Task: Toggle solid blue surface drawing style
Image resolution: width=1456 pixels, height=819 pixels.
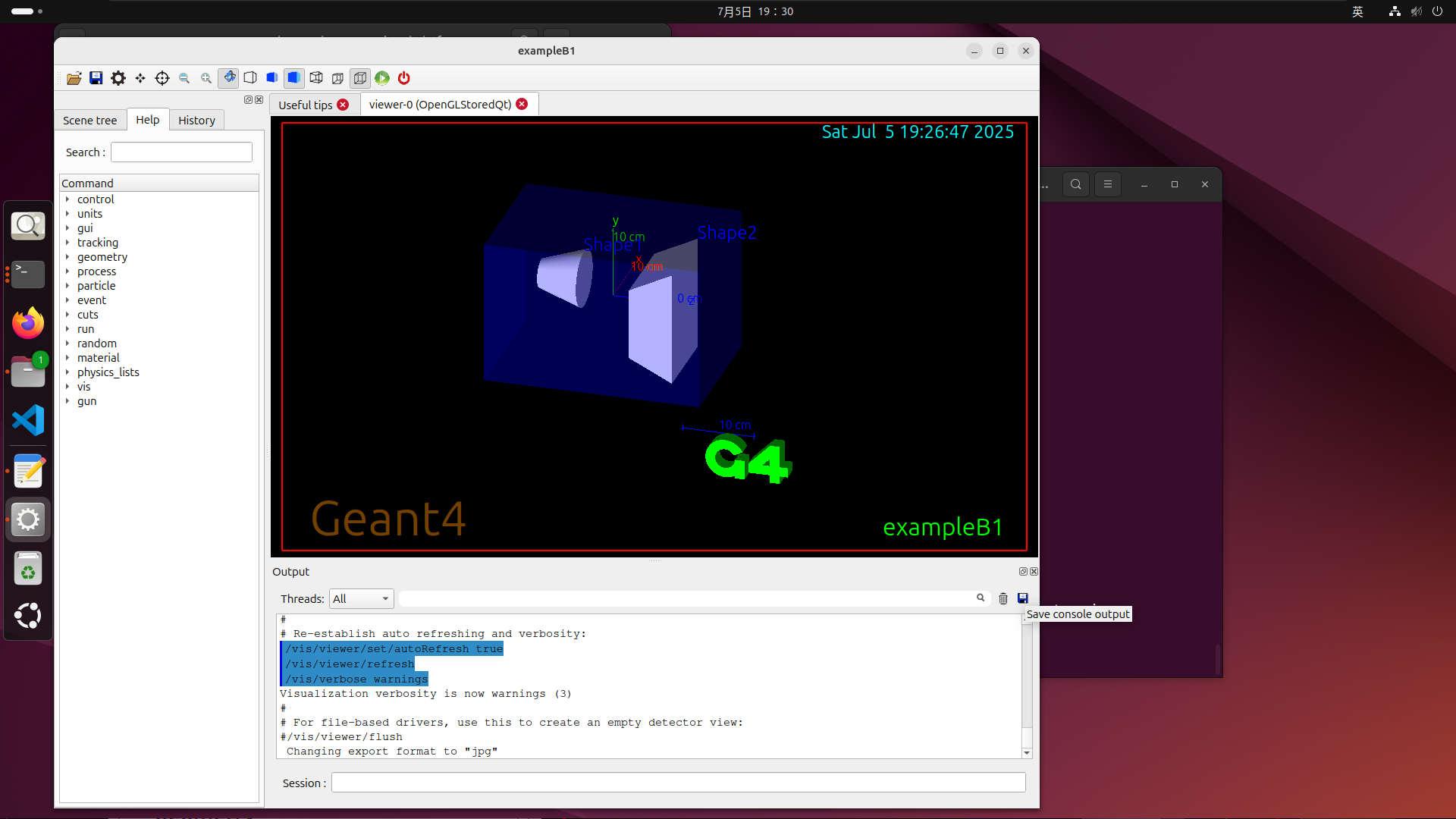Action: [x=294, y=78]
